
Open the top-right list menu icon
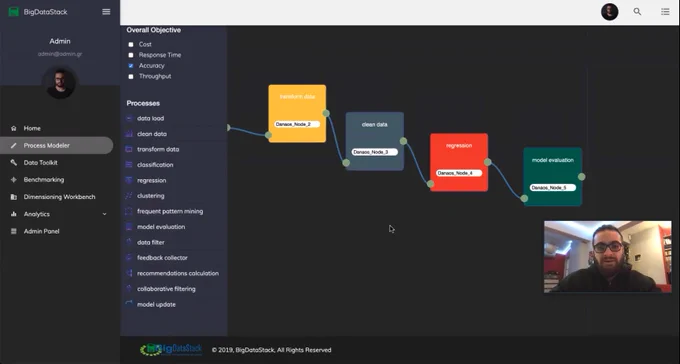click(x=665, y=12)
